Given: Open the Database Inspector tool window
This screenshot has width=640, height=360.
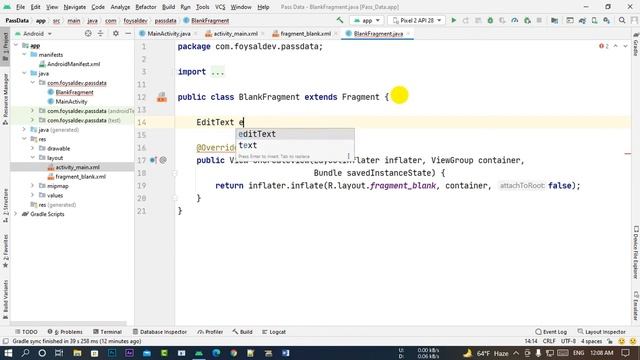Looking at the screenshot, I should (x=160, y=332).
